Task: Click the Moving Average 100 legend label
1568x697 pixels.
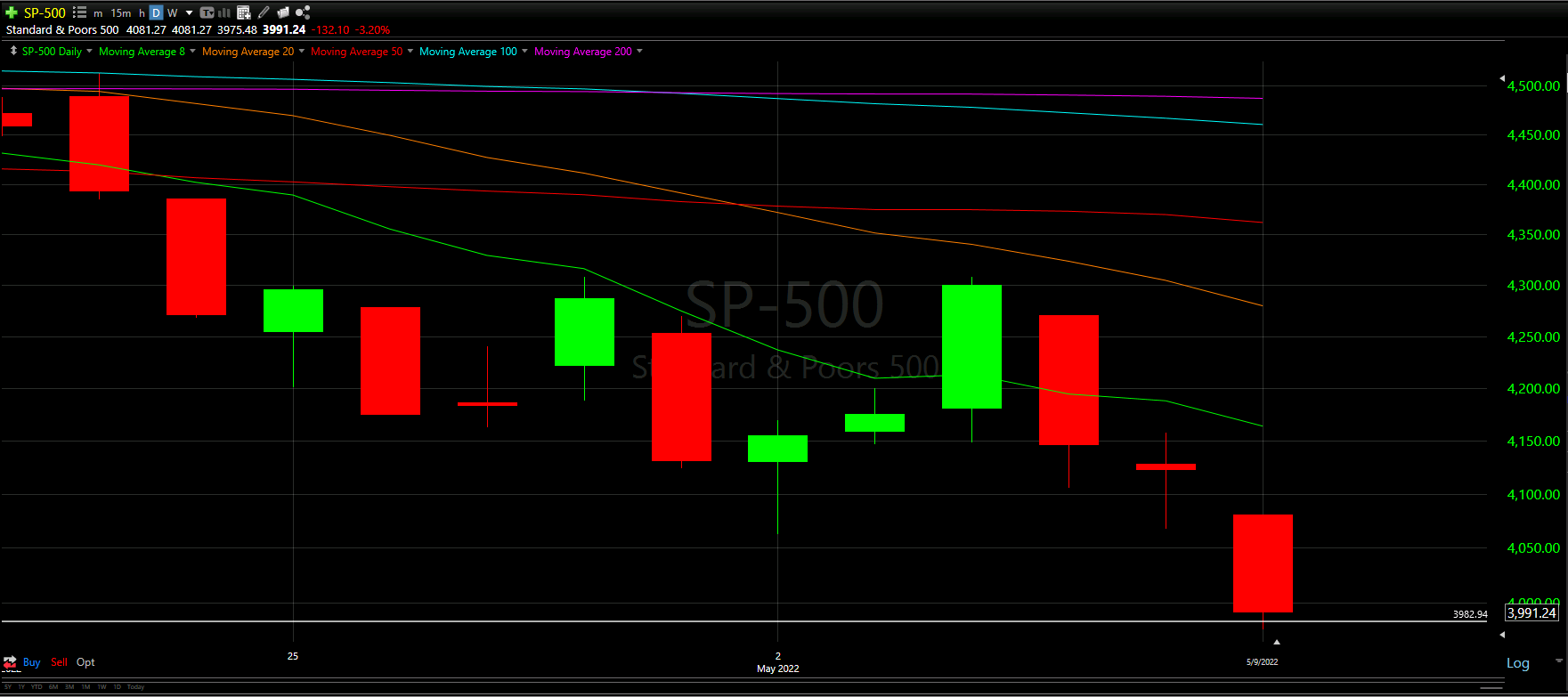Action: coord(467,52)
